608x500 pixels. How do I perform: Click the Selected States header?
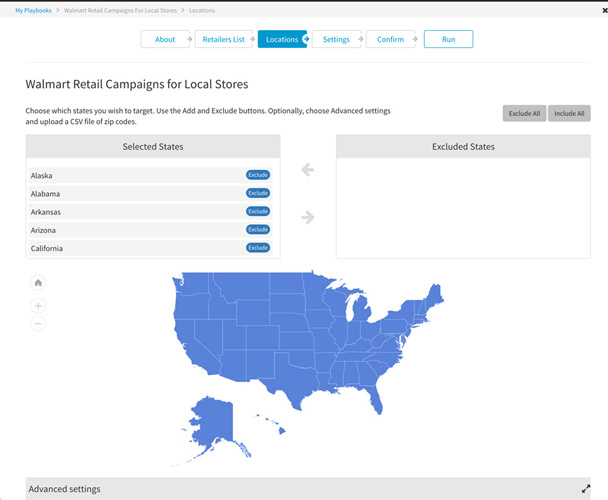click(x=153, y=147)
